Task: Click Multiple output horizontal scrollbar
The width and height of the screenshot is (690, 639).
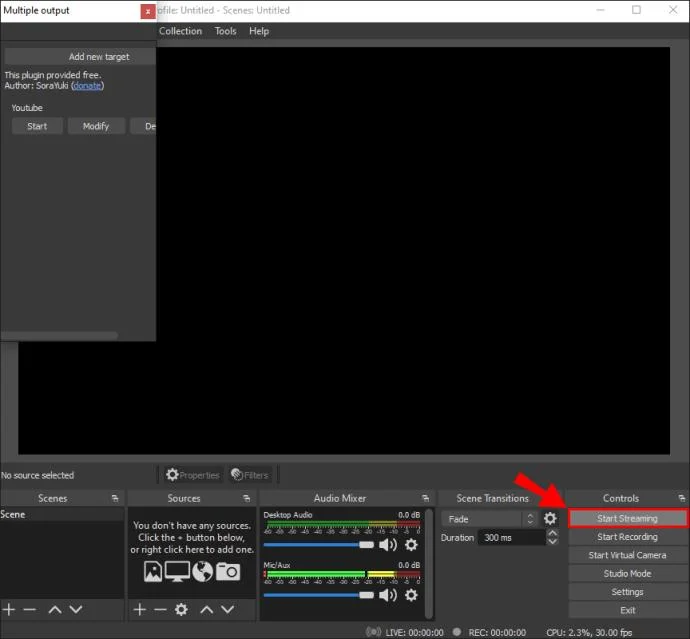Action: tap(59, 335)
